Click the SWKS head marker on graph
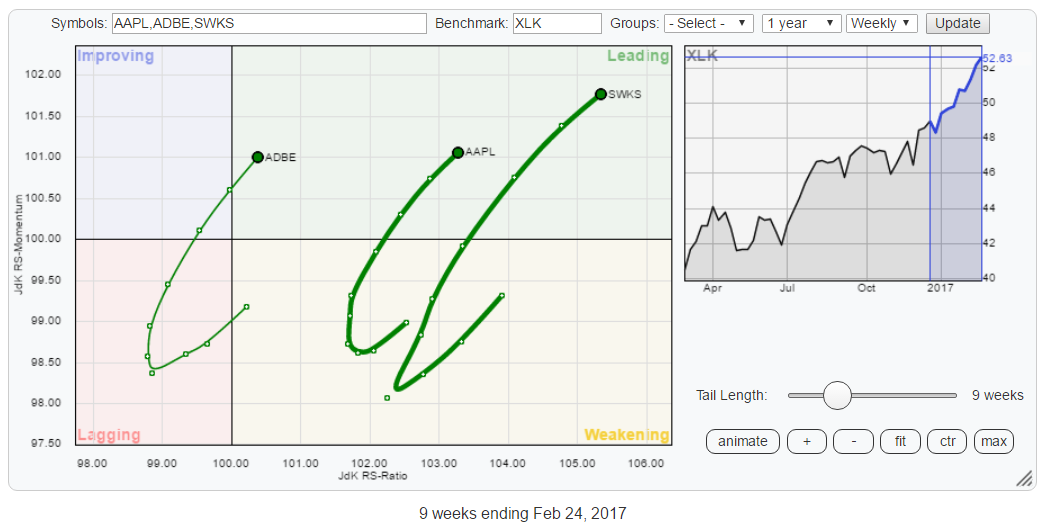Screen dimensions: 1042x523 point(601,94)
